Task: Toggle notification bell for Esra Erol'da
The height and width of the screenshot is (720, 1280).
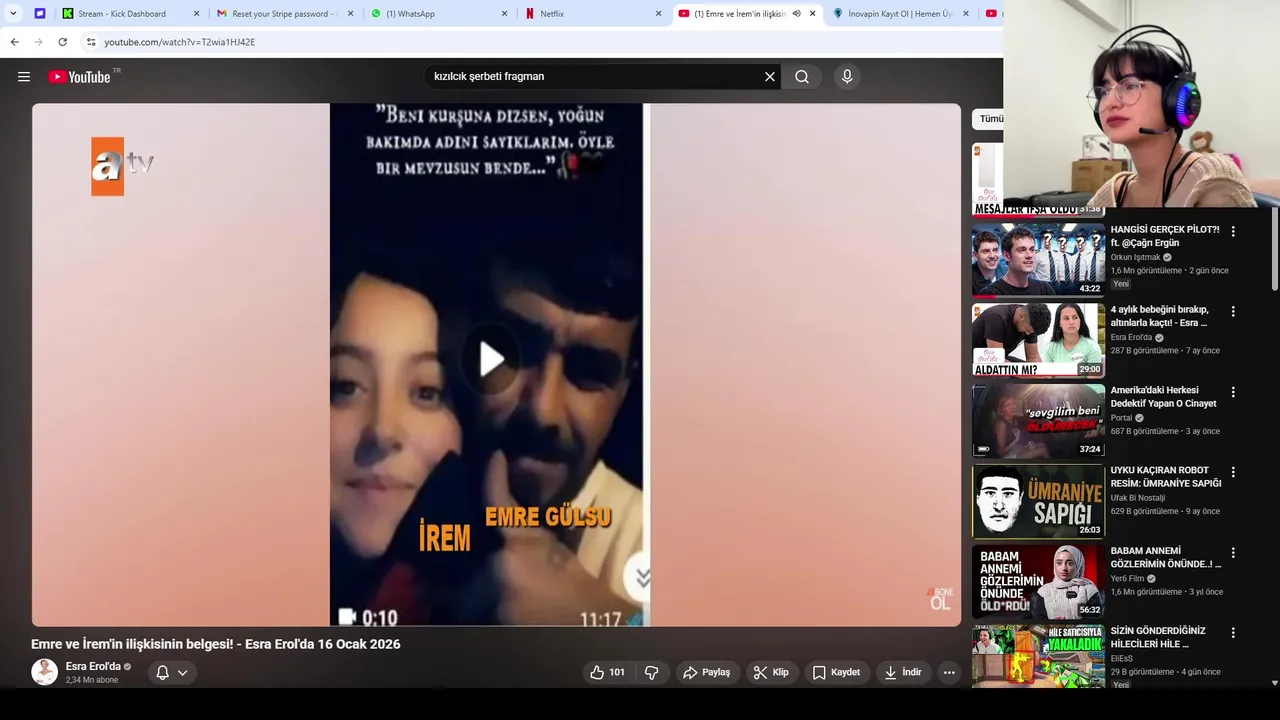Action: point(162,672)
